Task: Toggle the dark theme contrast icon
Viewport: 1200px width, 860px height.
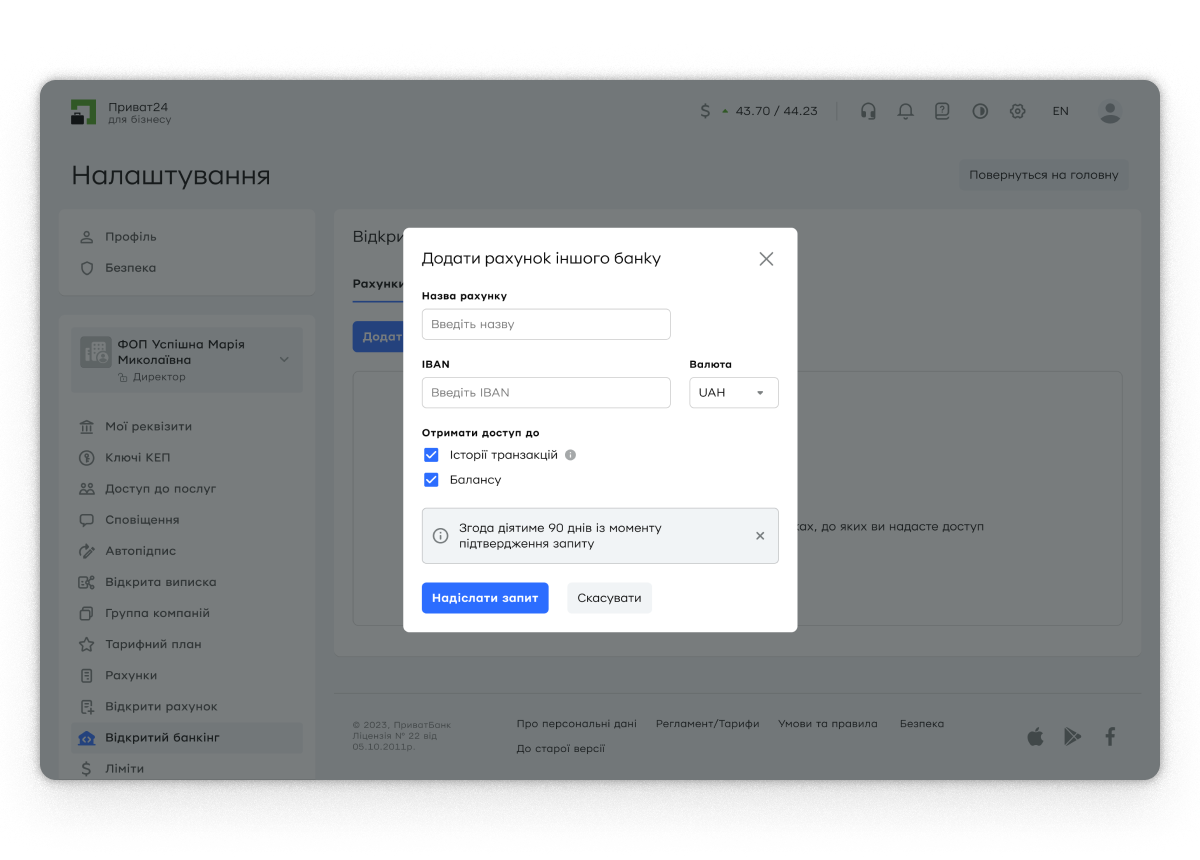Action: click(980, 111)
